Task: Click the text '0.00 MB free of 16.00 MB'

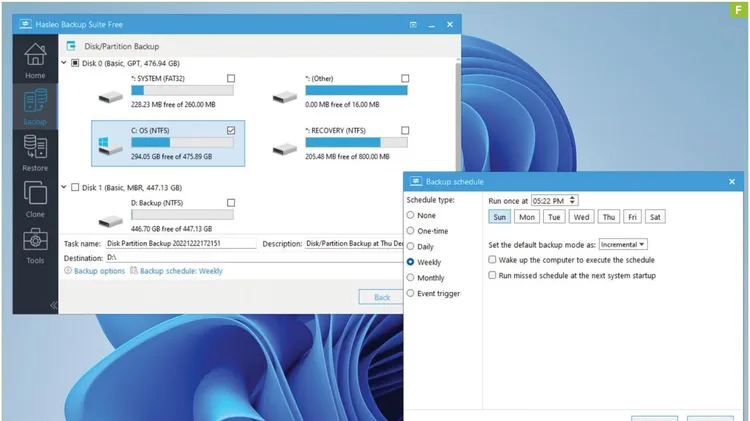Action: point(342,104)
